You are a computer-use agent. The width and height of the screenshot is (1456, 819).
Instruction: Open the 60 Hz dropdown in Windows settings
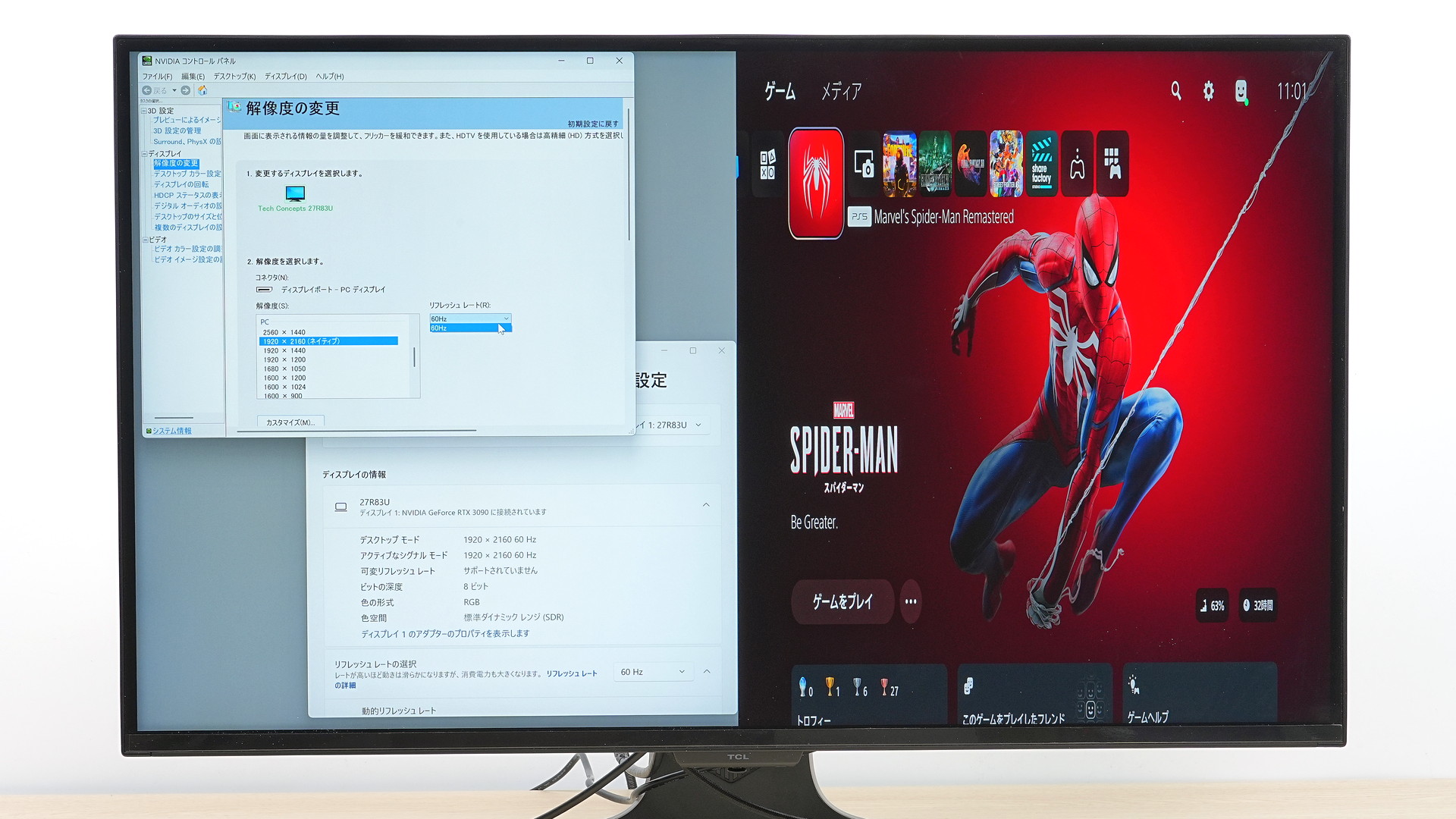coord(652,672)
